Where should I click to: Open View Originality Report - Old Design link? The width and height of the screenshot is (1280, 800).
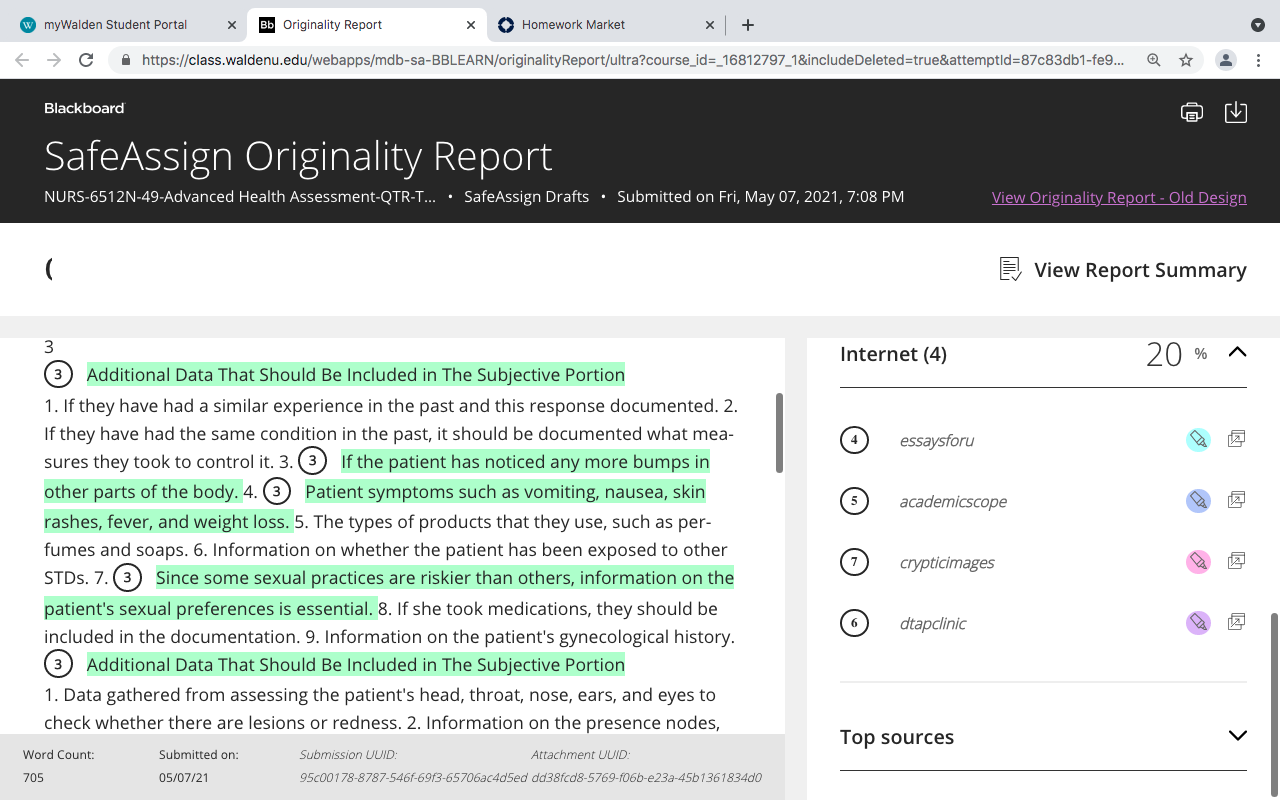click(x=1119, y=197)
